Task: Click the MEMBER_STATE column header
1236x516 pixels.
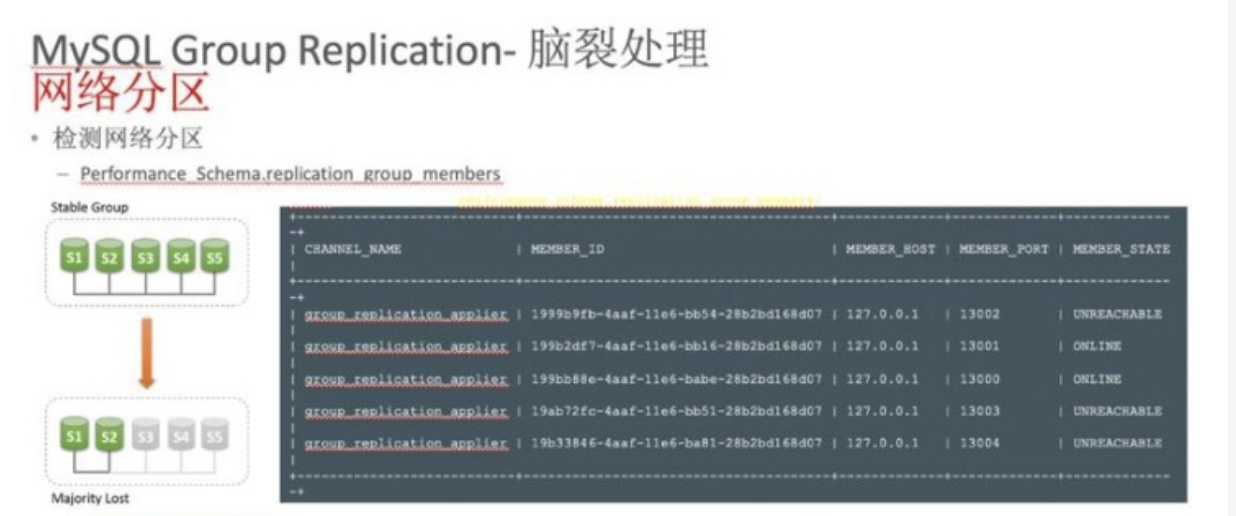Action: tap(1121, 250)
